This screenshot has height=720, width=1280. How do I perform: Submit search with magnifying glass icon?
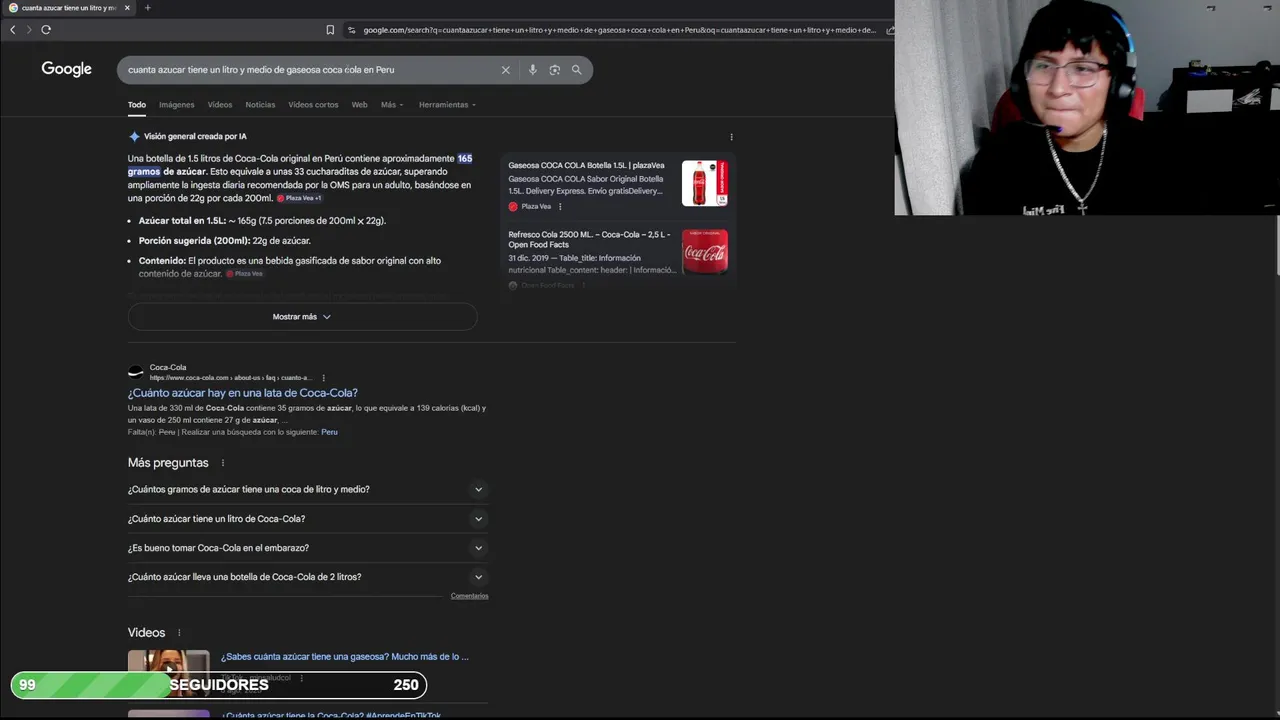click(x=576, y=70)
